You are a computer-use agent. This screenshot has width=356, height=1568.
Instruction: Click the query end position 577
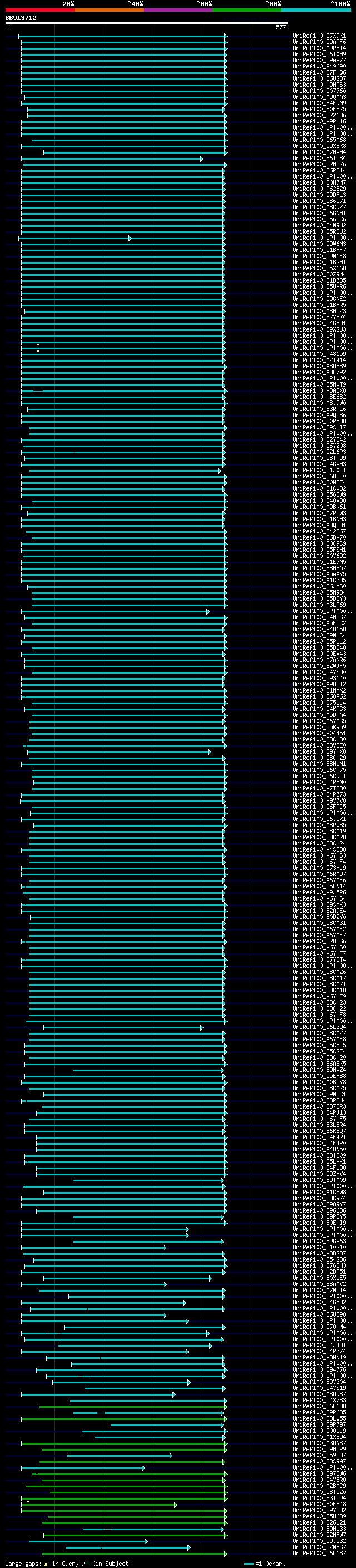click(x=281, y=27)
